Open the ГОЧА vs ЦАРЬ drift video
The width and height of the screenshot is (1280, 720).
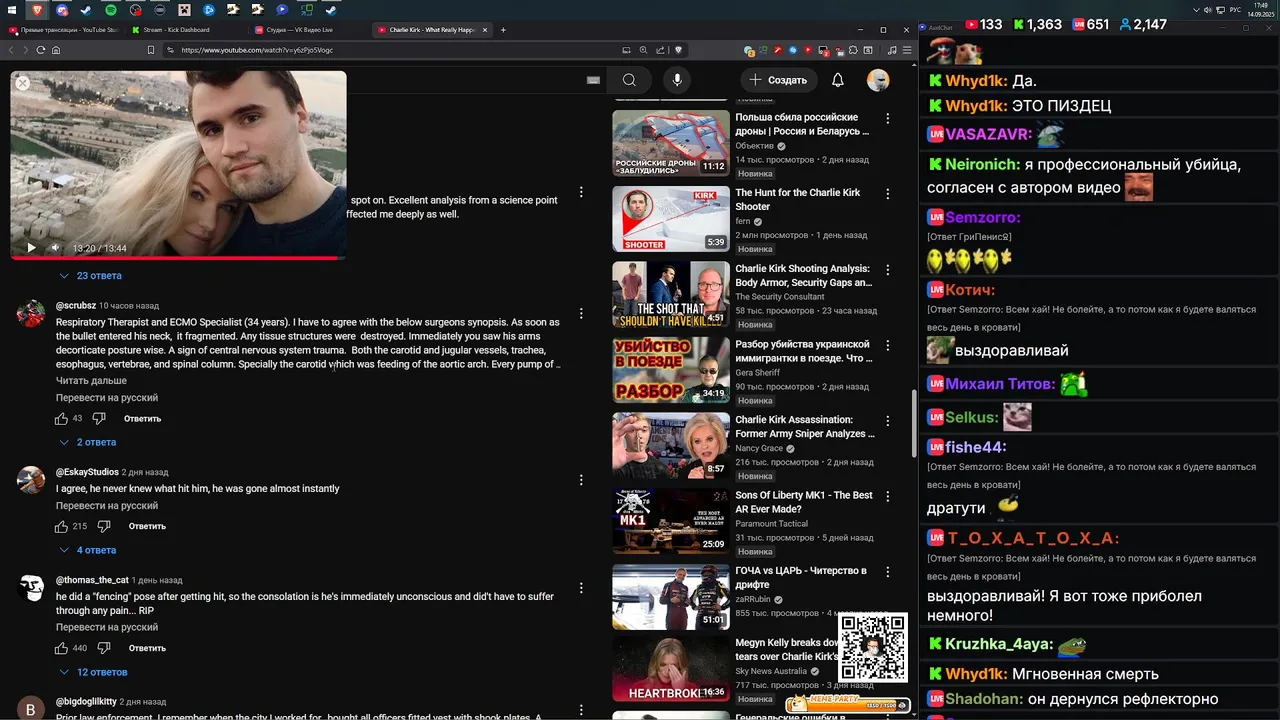671,597
